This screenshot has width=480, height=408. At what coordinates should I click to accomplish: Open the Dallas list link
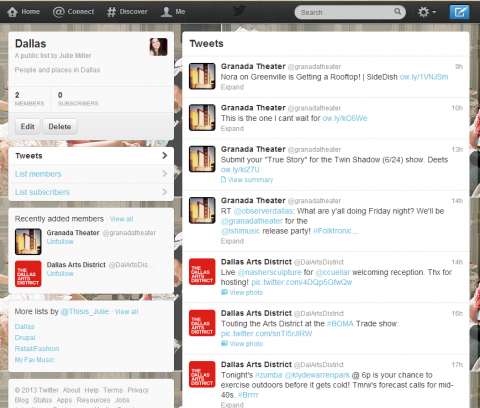coord(25,327)
